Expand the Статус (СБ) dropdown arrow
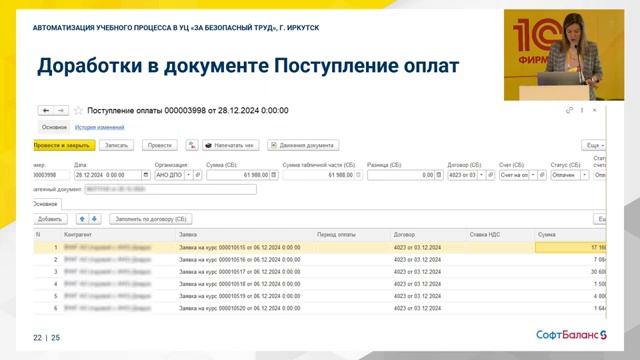The height and width of the screenshot is (360, 640). point(585,175)
